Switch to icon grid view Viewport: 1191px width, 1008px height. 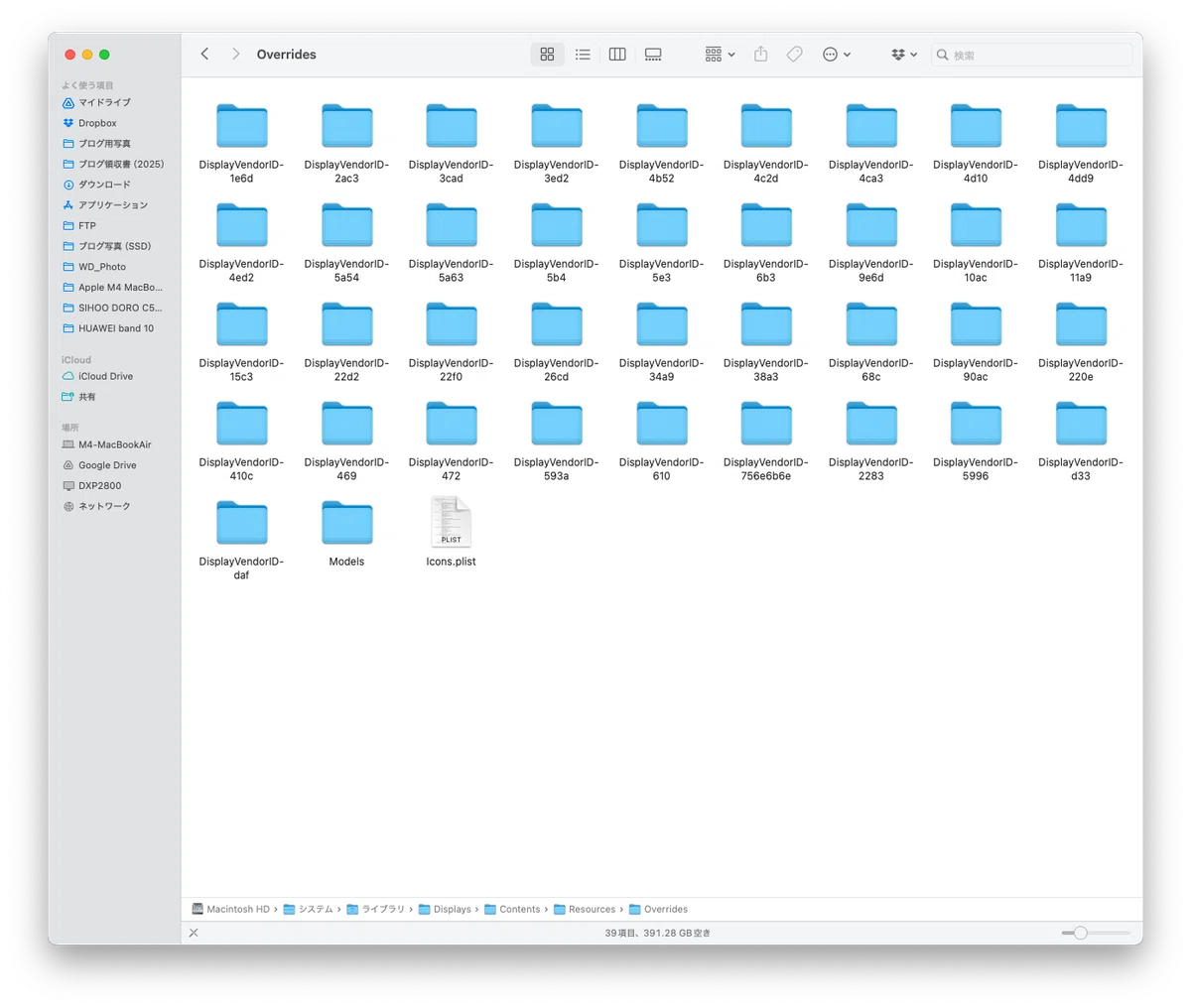click(x=547, y=55)
